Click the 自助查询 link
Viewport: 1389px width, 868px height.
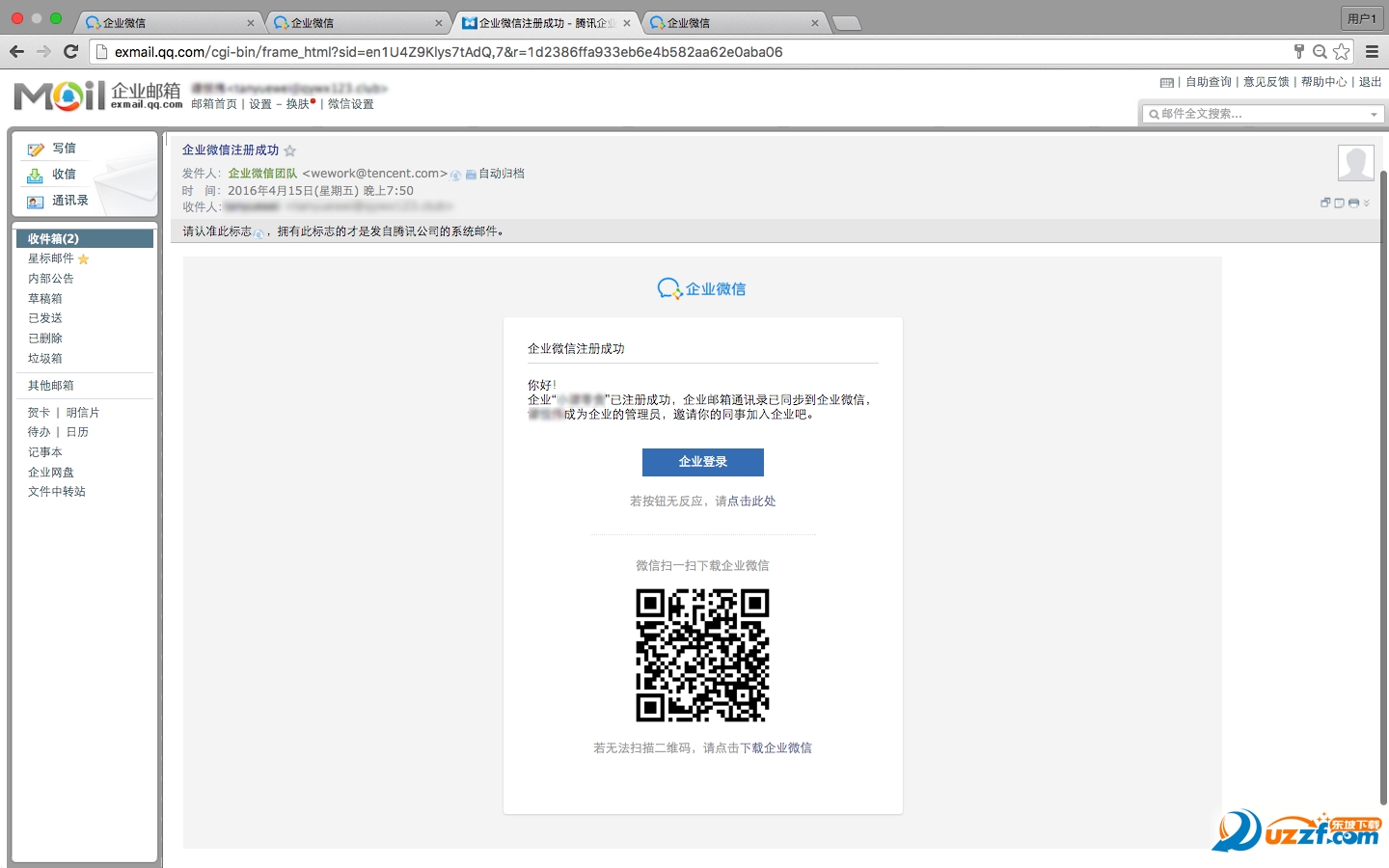pyautogui.click(x=1209, y=82)
